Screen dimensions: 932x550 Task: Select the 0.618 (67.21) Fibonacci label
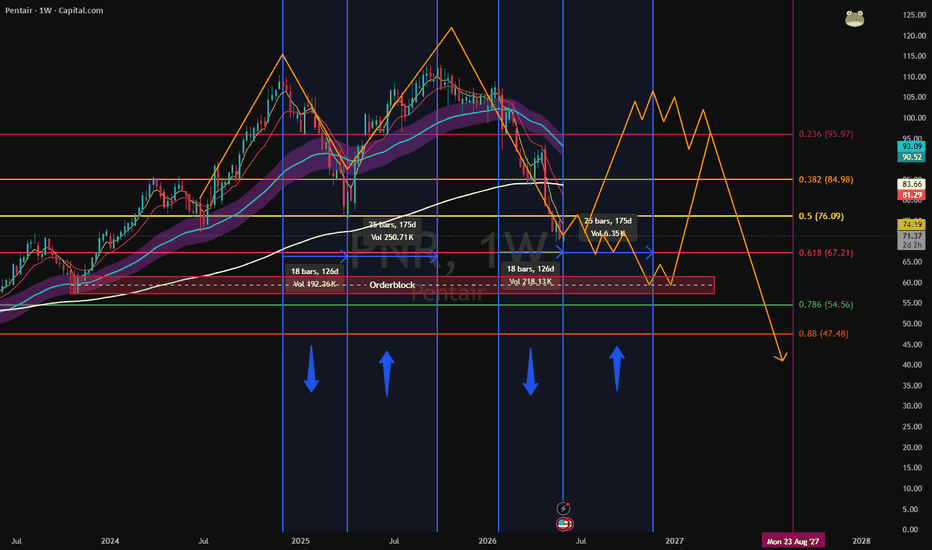pyautogui.click(x=826, y=253)
